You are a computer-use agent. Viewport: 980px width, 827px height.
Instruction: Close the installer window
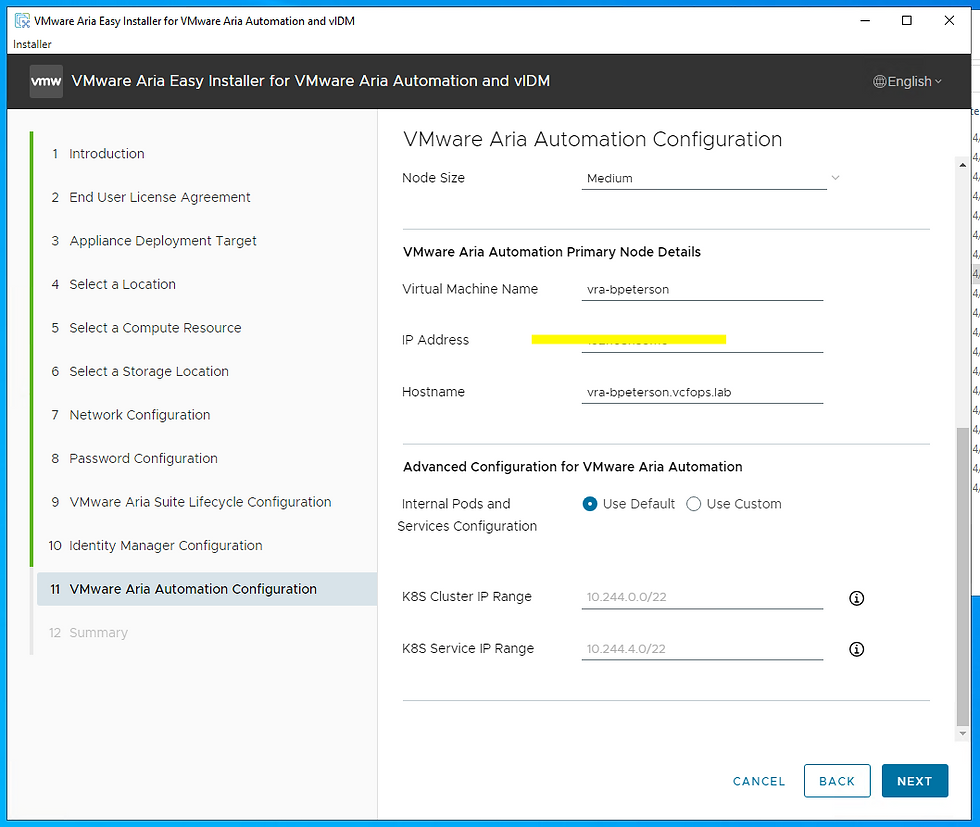pos(949,21)
